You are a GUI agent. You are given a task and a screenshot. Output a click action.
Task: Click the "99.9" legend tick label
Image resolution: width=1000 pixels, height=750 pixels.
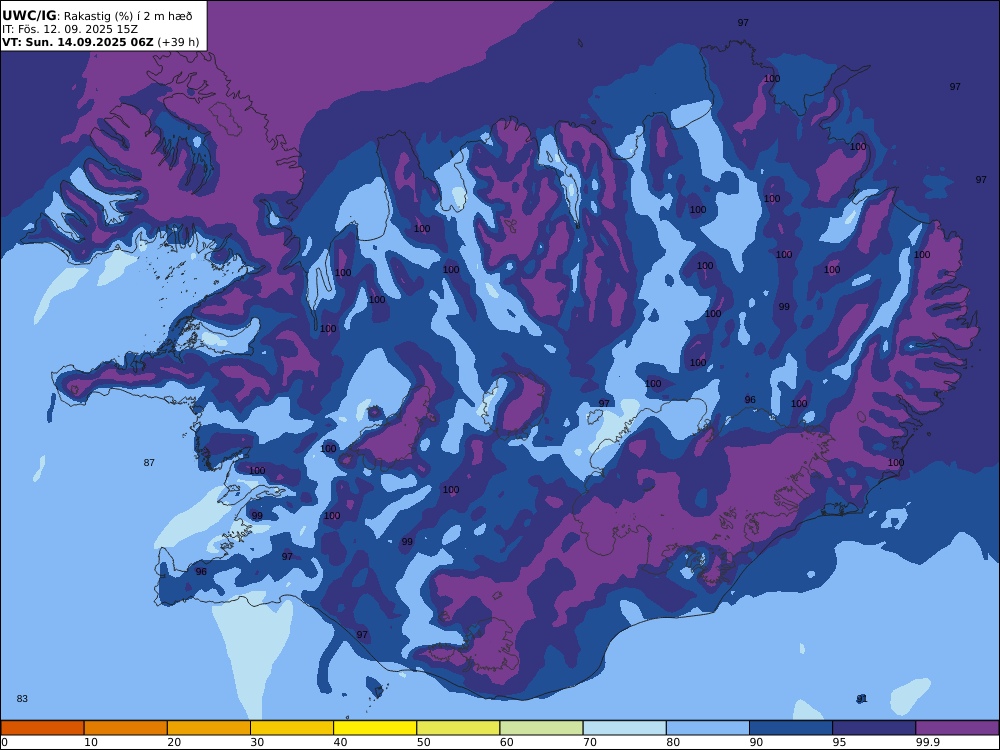[927, 742]
